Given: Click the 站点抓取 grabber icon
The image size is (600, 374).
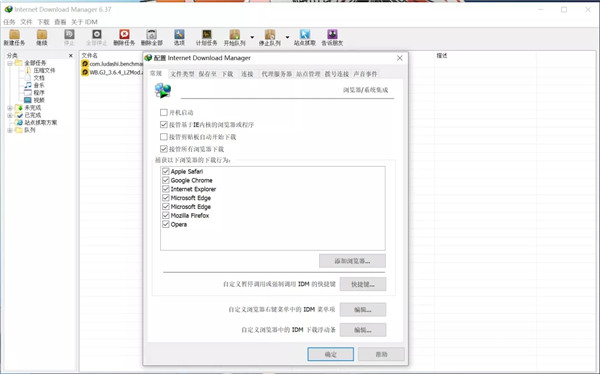Looking at the screenshot, I should (305, 38).
